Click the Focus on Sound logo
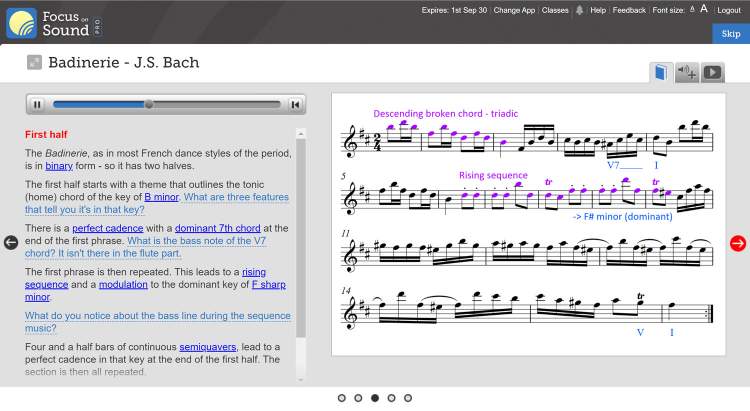Image resolution: width=750 pixels, height=411 pixels. [54, 23]
